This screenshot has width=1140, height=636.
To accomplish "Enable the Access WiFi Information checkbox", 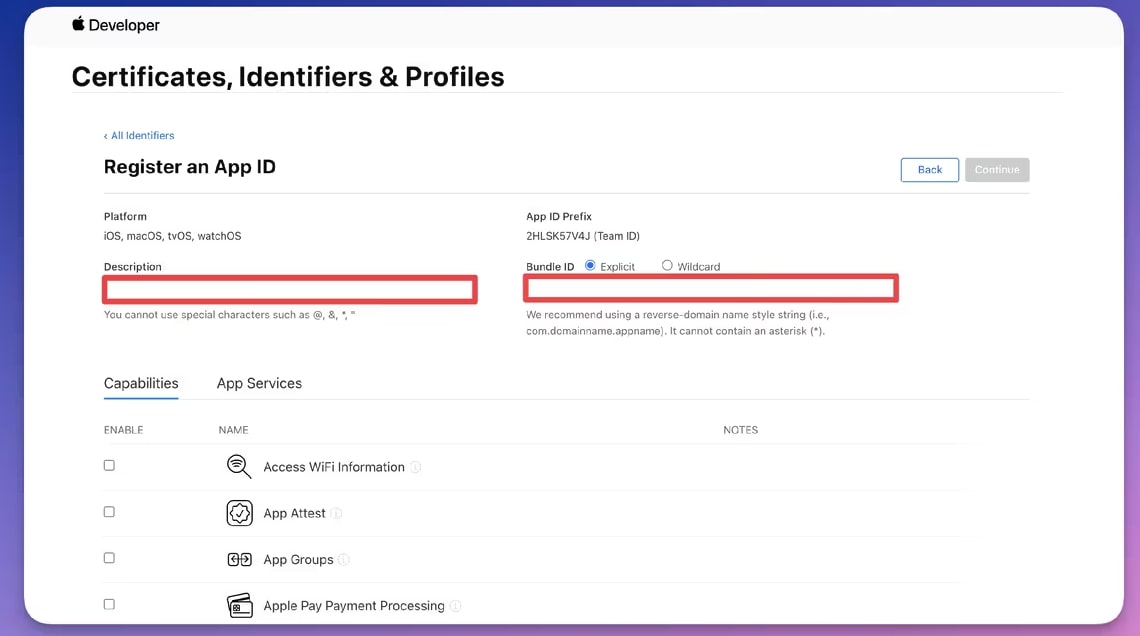I will (109, 466).
